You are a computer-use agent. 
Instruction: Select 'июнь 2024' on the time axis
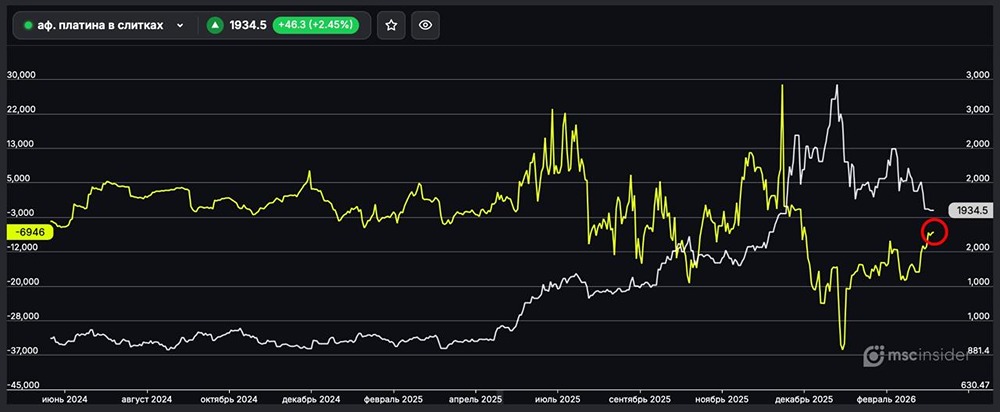pos(62,397)
